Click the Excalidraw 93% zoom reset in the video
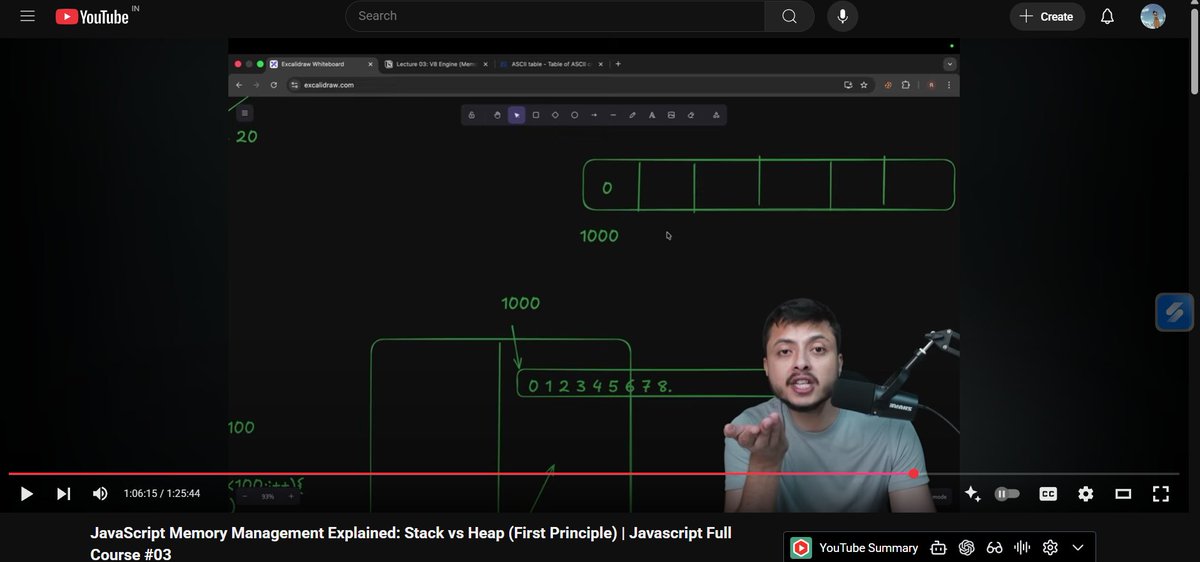 pyautogui.click(x=267, y=496)
